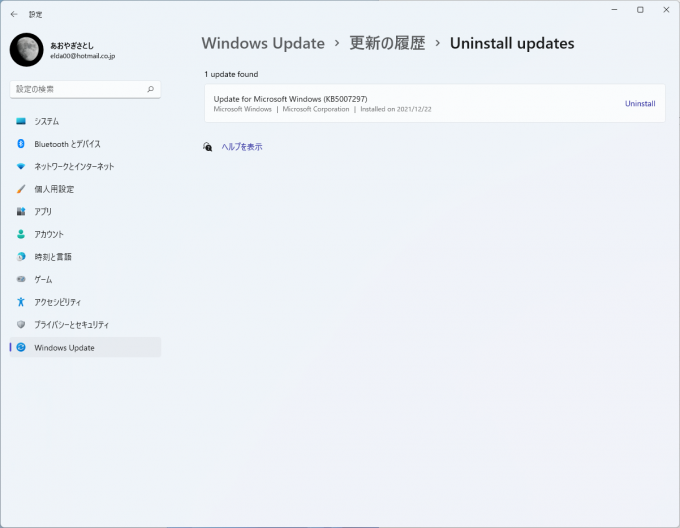The image size is (680, 528).
Task: Select Windows Update in the sidebar
Action: 85,347
